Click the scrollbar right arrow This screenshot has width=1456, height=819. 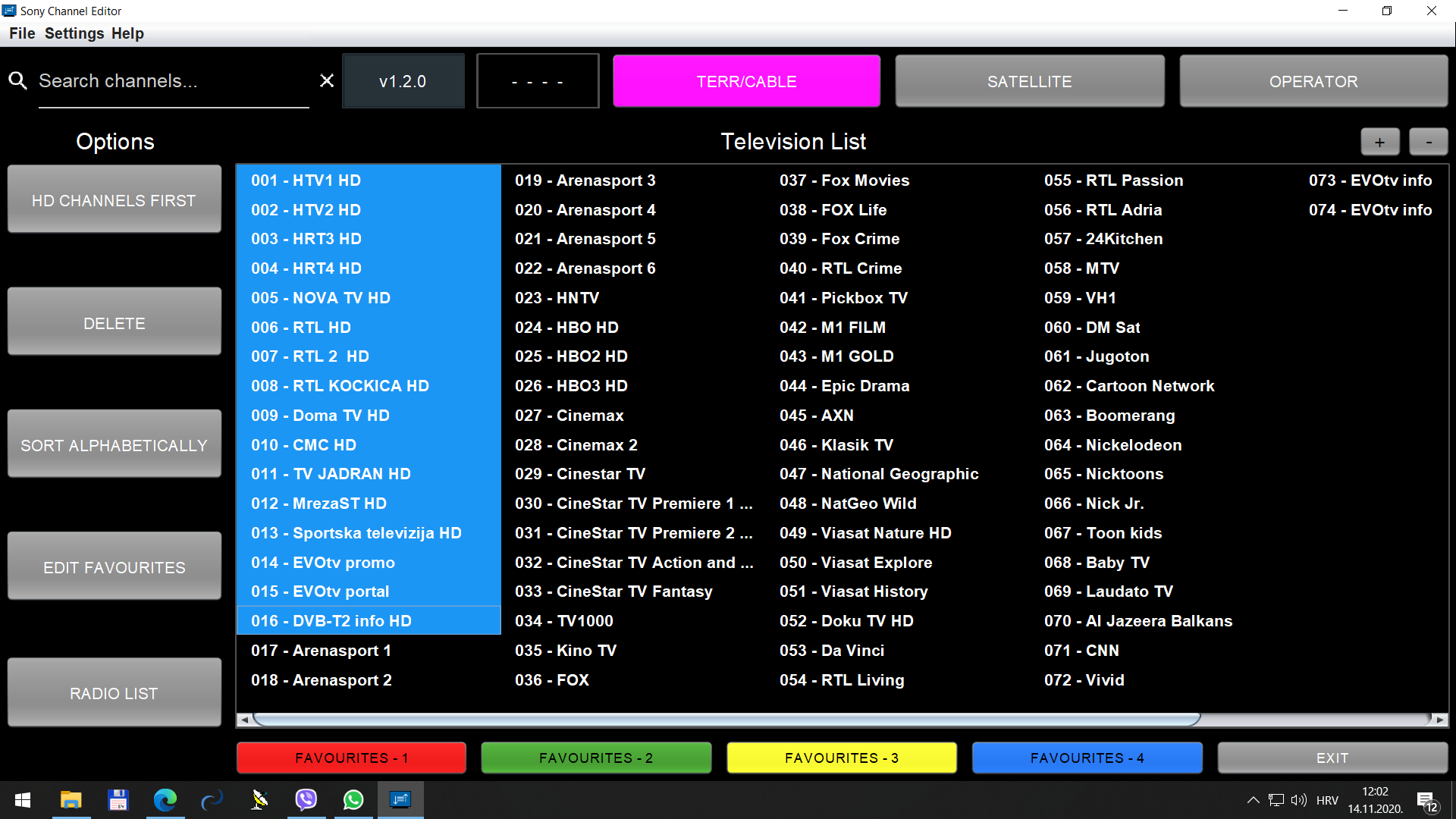coord(1439,720)
